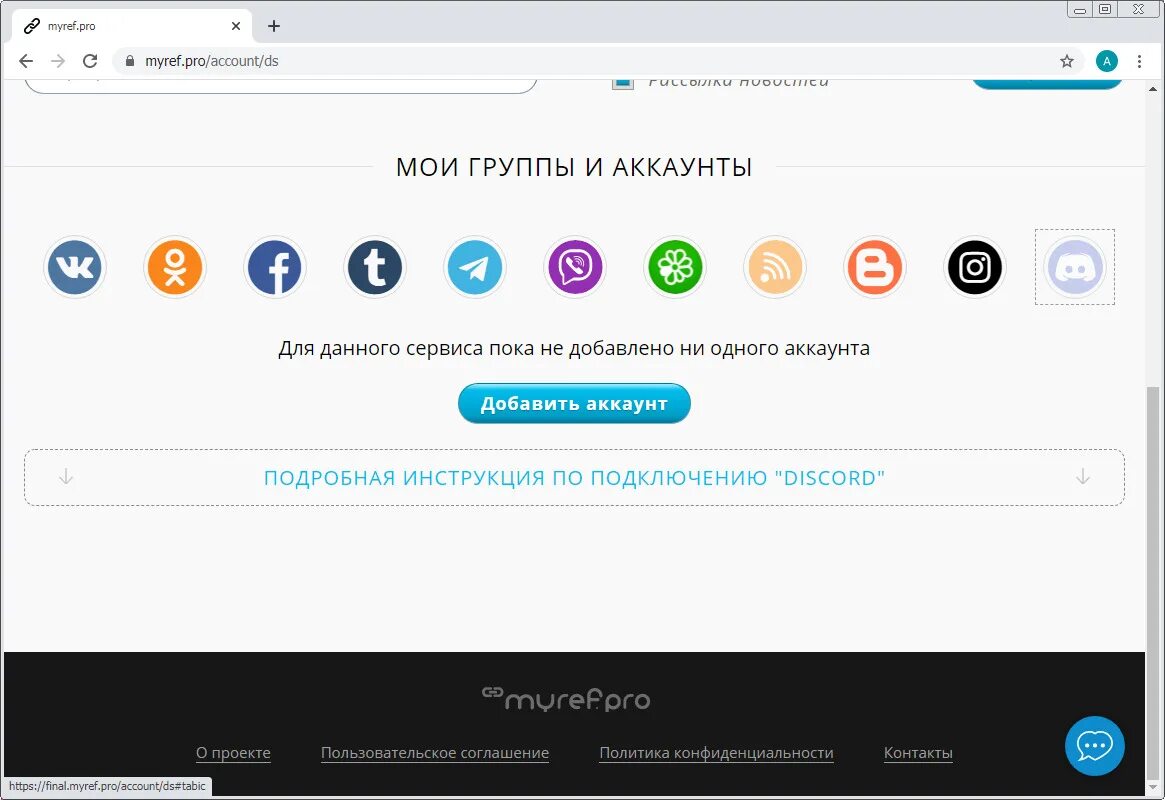Open the О проекте footer link

click(233, 752)
